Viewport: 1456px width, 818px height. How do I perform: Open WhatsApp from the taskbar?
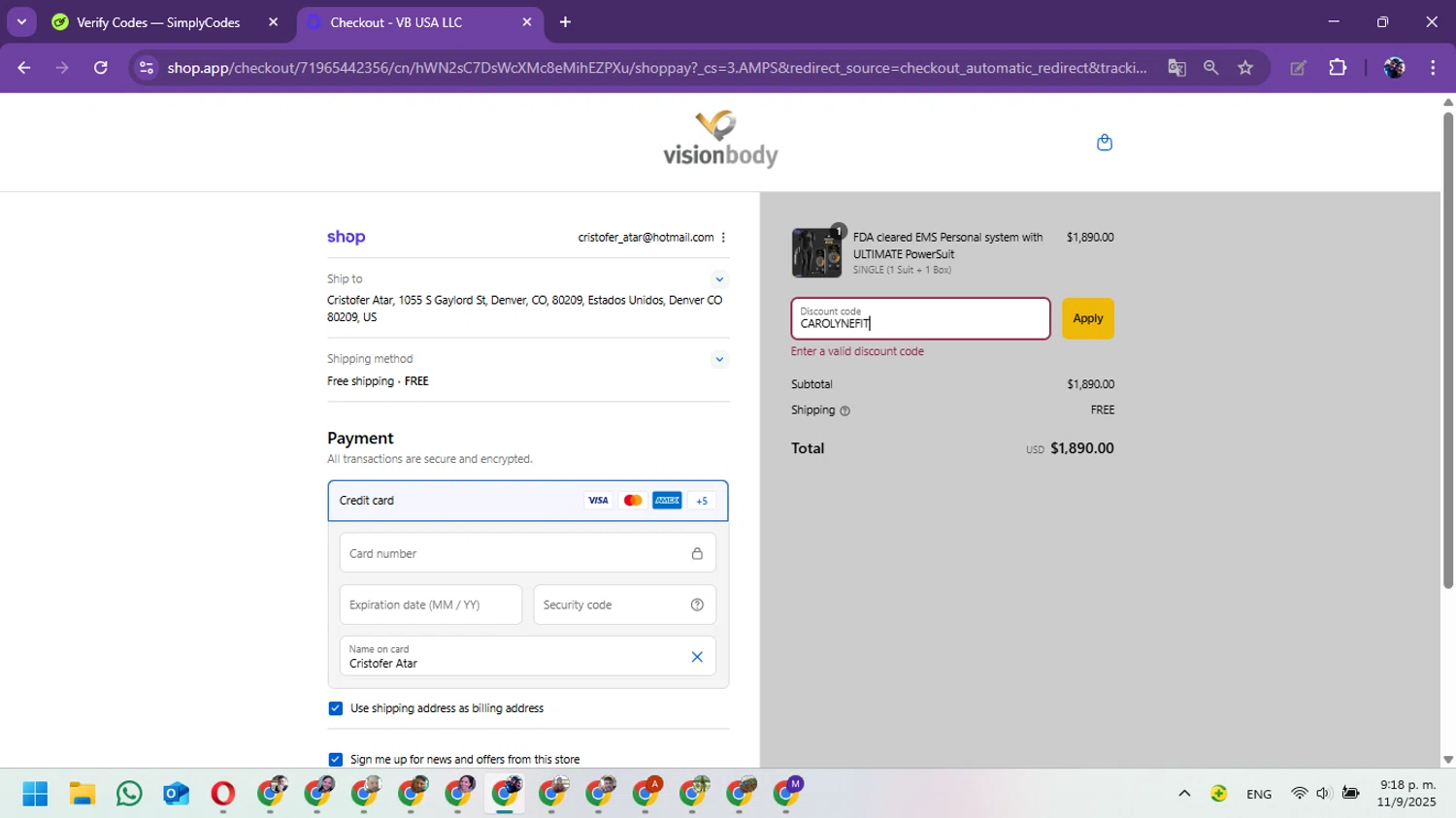[x=129, y=794]
